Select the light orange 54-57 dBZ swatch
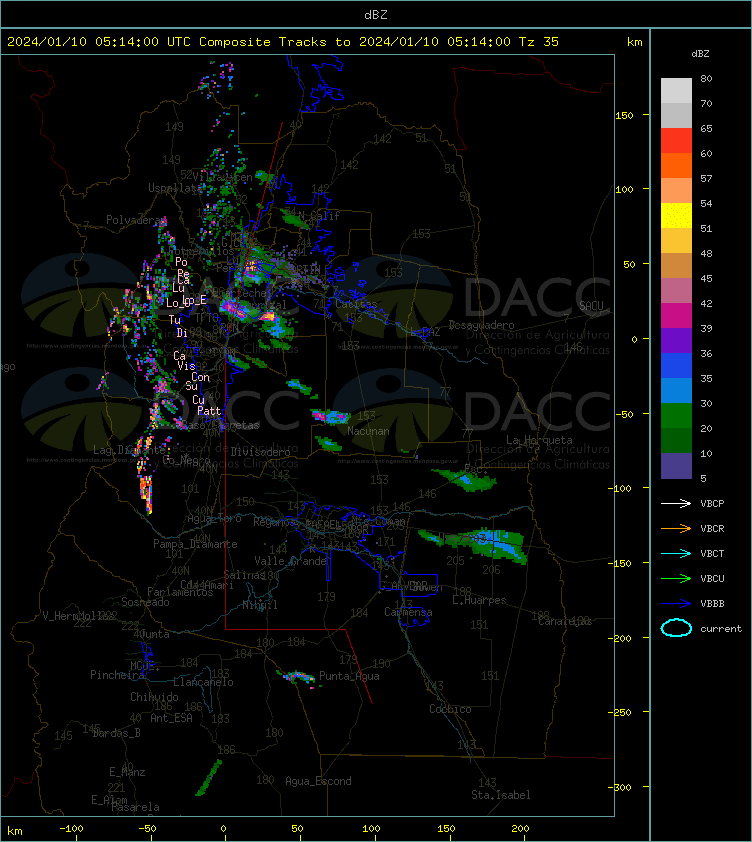752x842 pixels. 676,191
